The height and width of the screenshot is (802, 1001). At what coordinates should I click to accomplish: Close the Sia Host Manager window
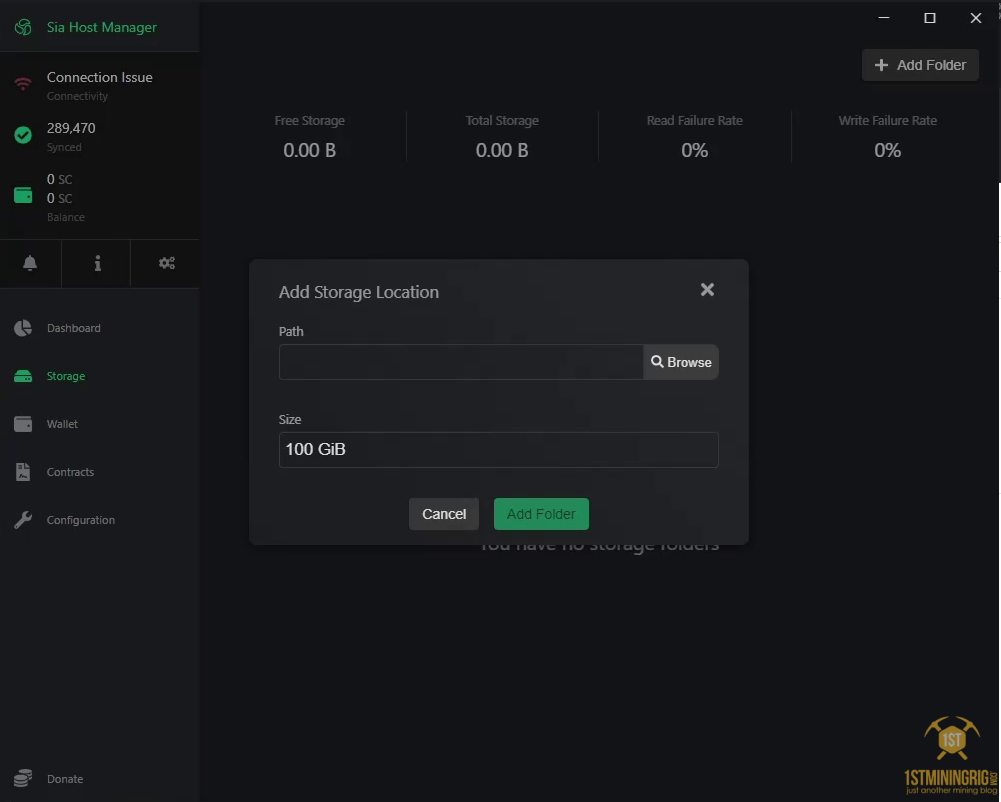975,18
